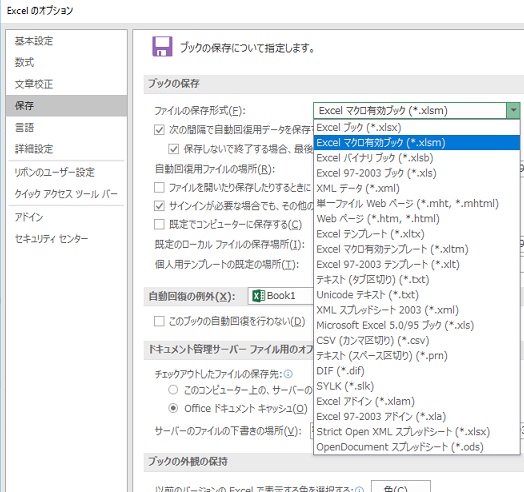The height and width of the screenshot is (492, 524).
Task: Click info icon beside チェックアウトしたファイルの保存先
Action: (288, 374)
